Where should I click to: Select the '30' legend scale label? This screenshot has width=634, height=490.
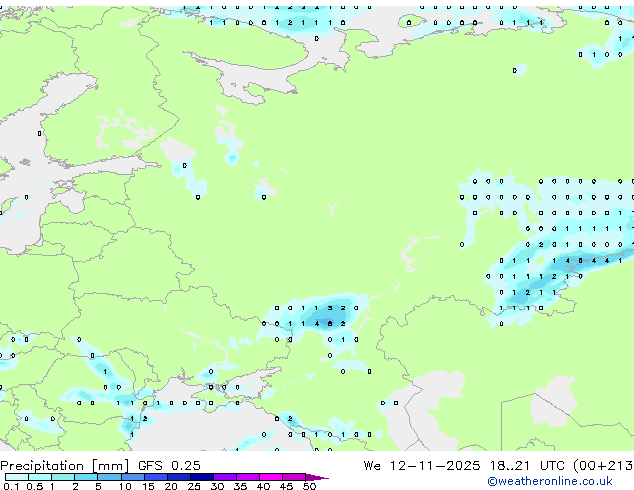tap(217, 486)
